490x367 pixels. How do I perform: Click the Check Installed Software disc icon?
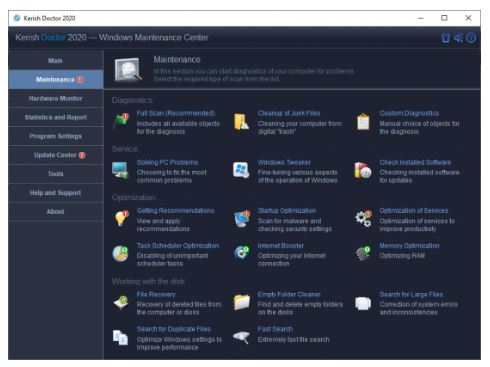pos(363,170)
